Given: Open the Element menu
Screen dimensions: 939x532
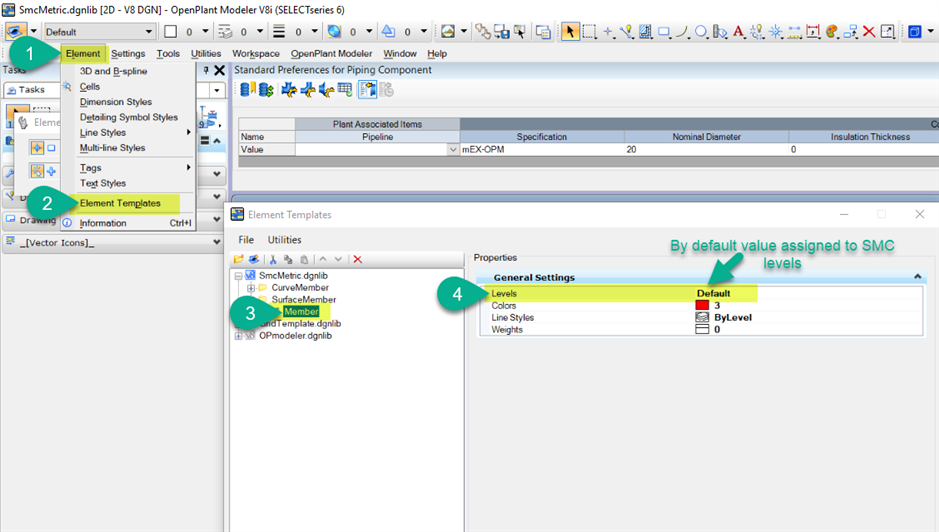Looking at the screenshot, I should click(83, 53).
